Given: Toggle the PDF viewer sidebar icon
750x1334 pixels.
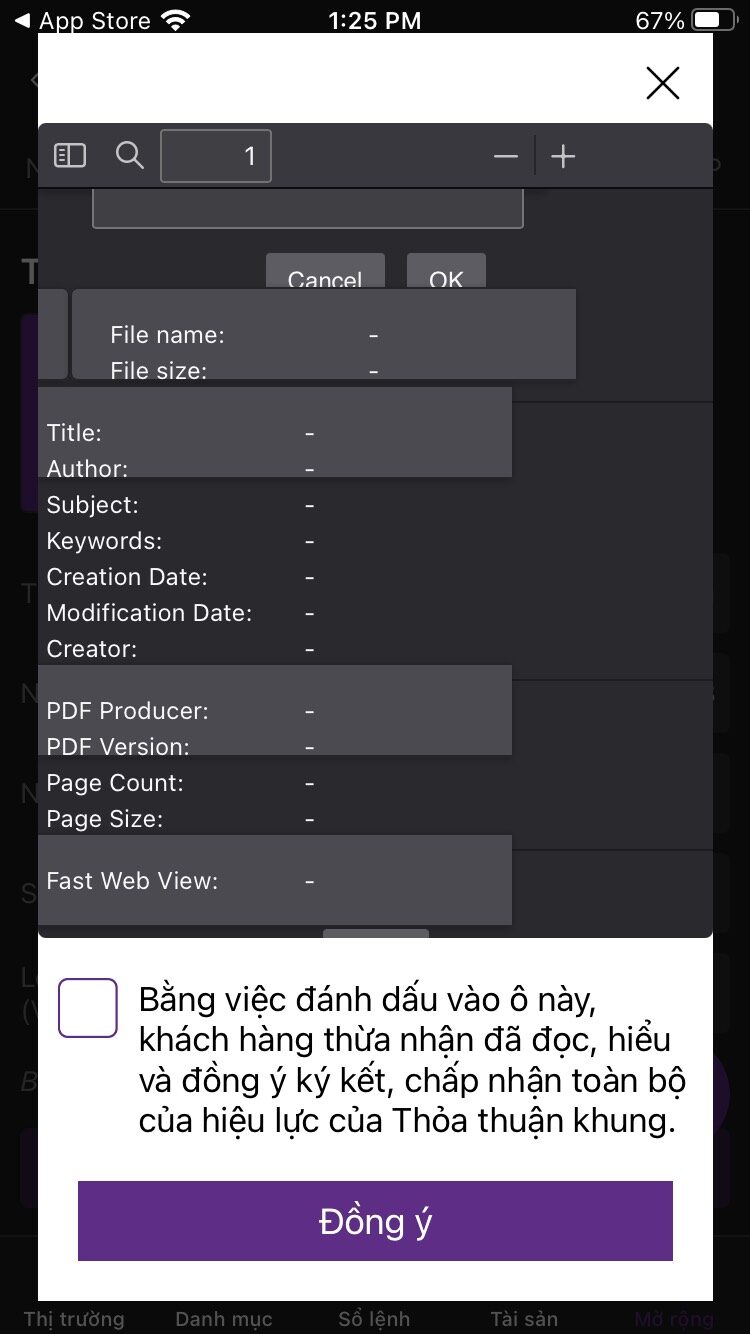Looking at the screenshot, I should [70, 155].
